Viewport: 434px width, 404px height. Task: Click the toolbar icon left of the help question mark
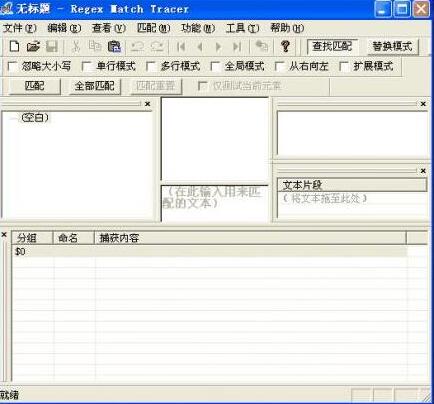coord(262,46)
